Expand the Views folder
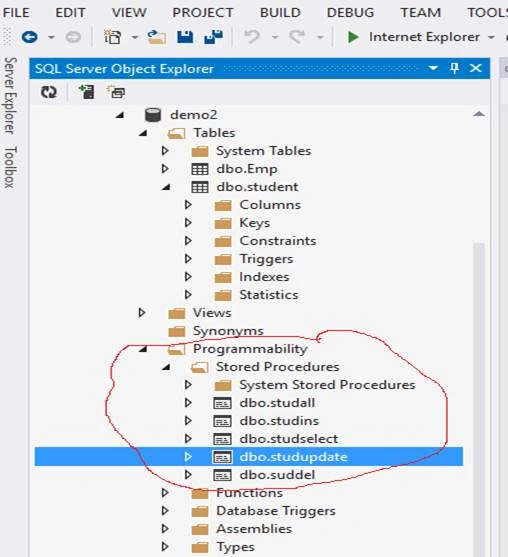Image resolution: width=508 pixels, height=557 pixels. (142, 313)
